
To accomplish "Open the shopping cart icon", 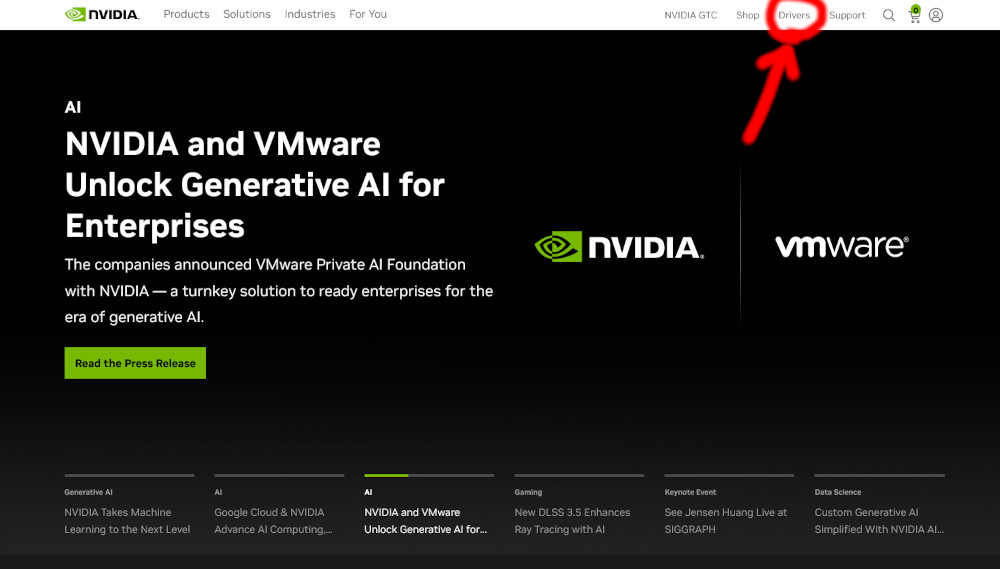I will (915, 14).
